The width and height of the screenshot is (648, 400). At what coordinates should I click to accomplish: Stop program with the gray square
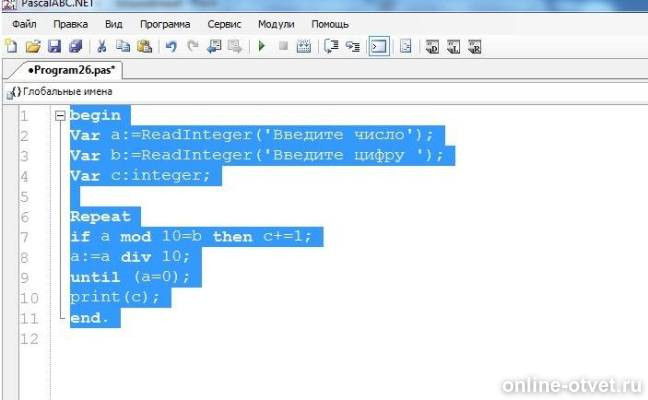click(x=283, y=46)
